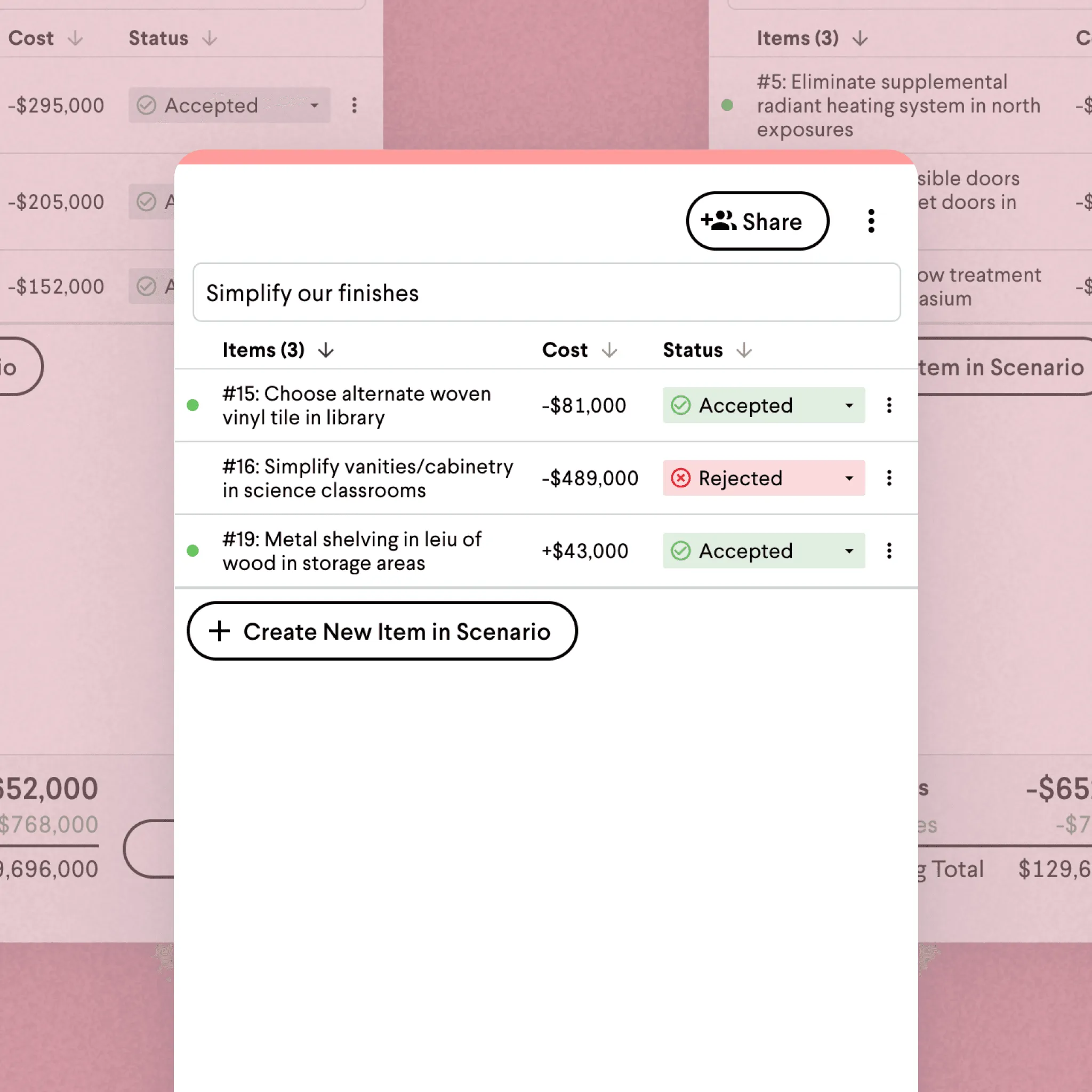Expand the Accepted dropdown for -$295,000 row
This screenshot has height=1092, width=1092.
[316, 105]
